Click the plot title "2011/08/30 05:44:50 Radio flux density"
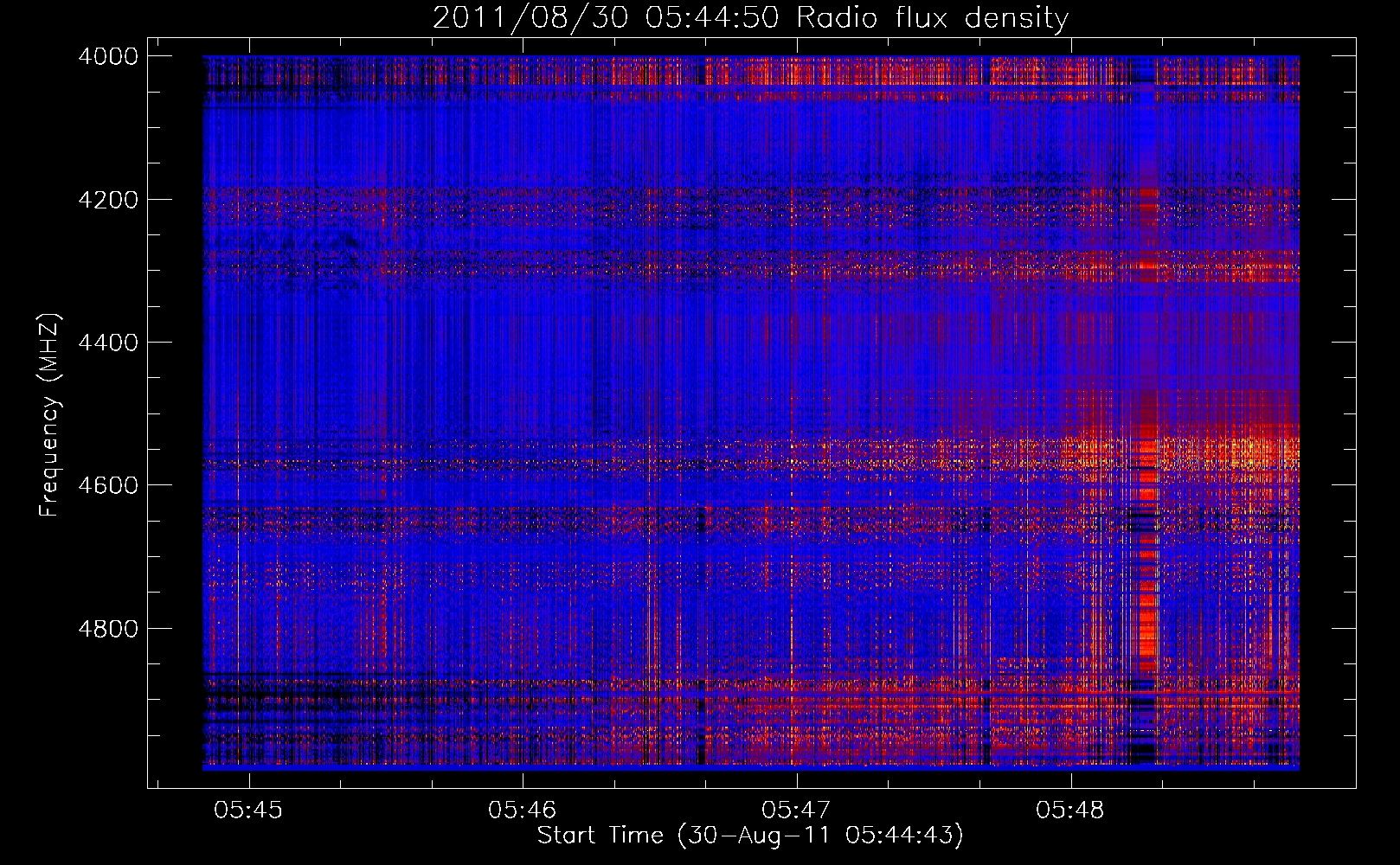 pyautogui.click(x=750, y=17)
